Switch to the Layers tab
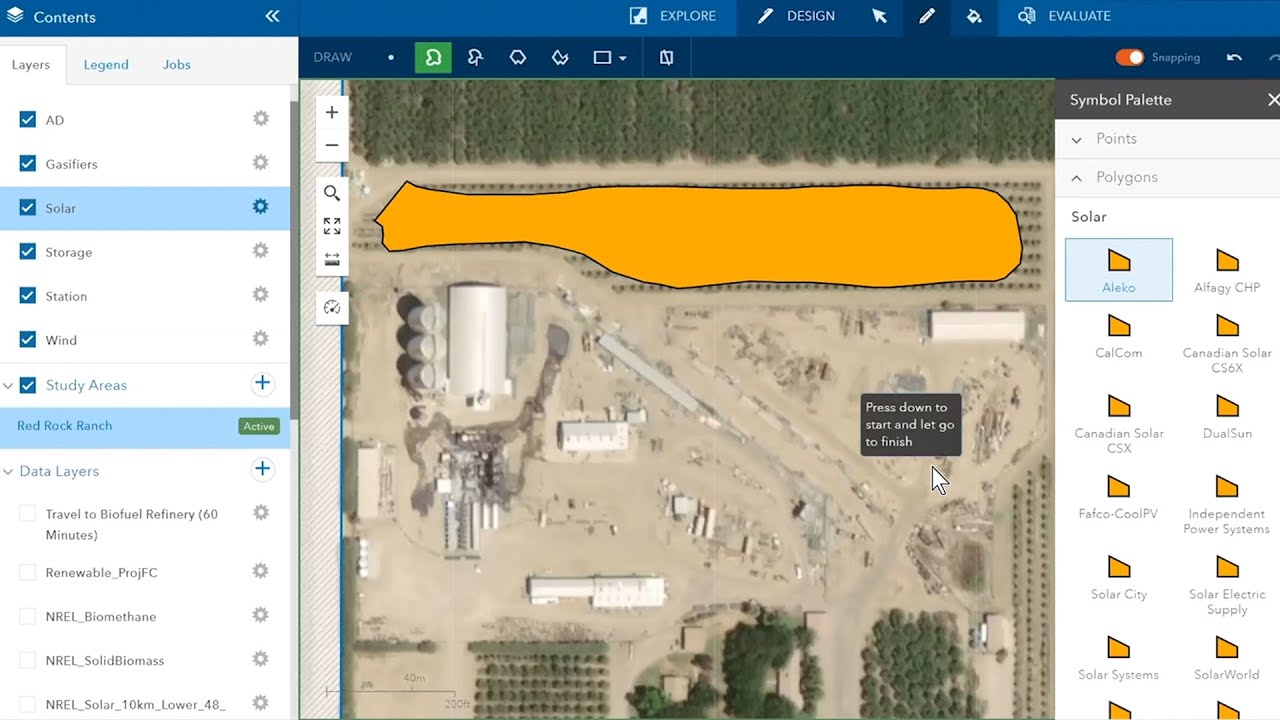This screenshot has width=1280, height=720. (31, 65)
